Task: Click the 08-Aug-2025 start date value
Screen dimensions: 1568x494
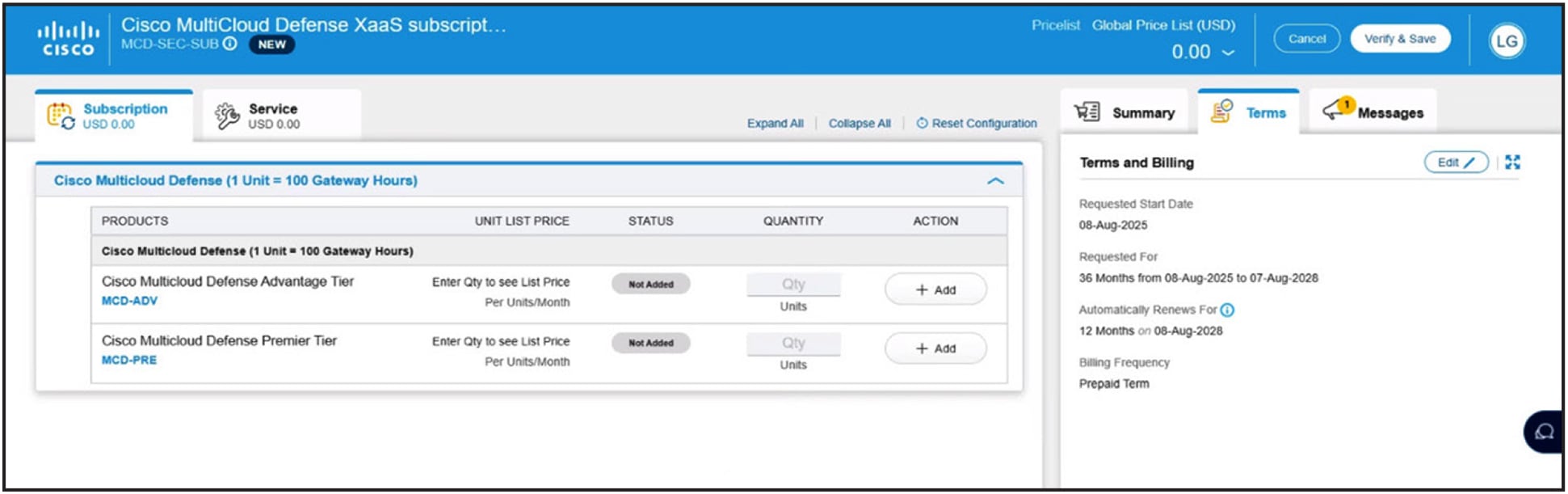Action: 1113,226
